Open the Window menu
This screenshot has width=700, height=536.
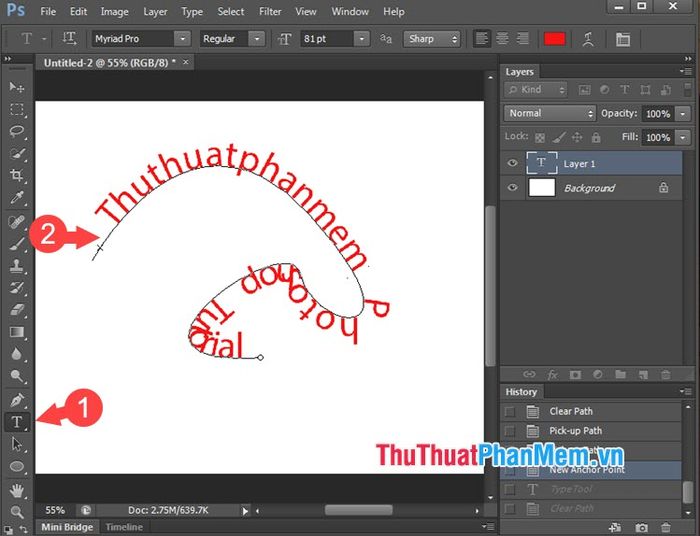point(350,12)
